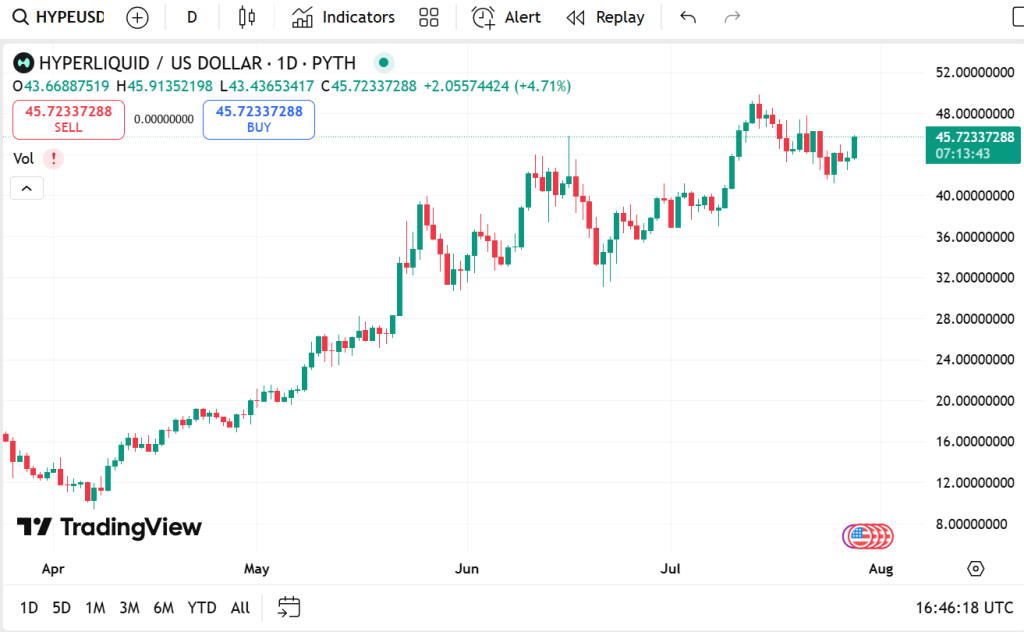Open the Indicators menu
The width and height of the screenshot is (1024, 632).
click(x=344, y=17)
